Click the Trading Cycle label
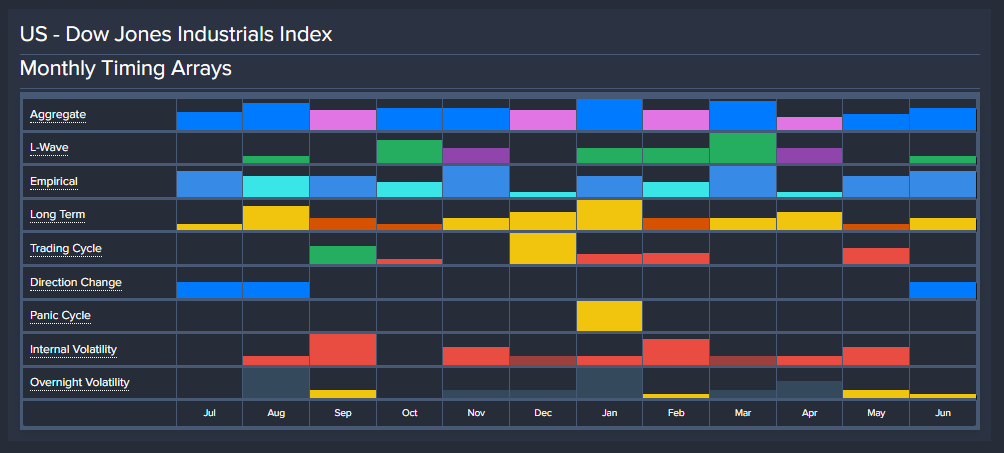1004x453 pixels. (66, 249)
